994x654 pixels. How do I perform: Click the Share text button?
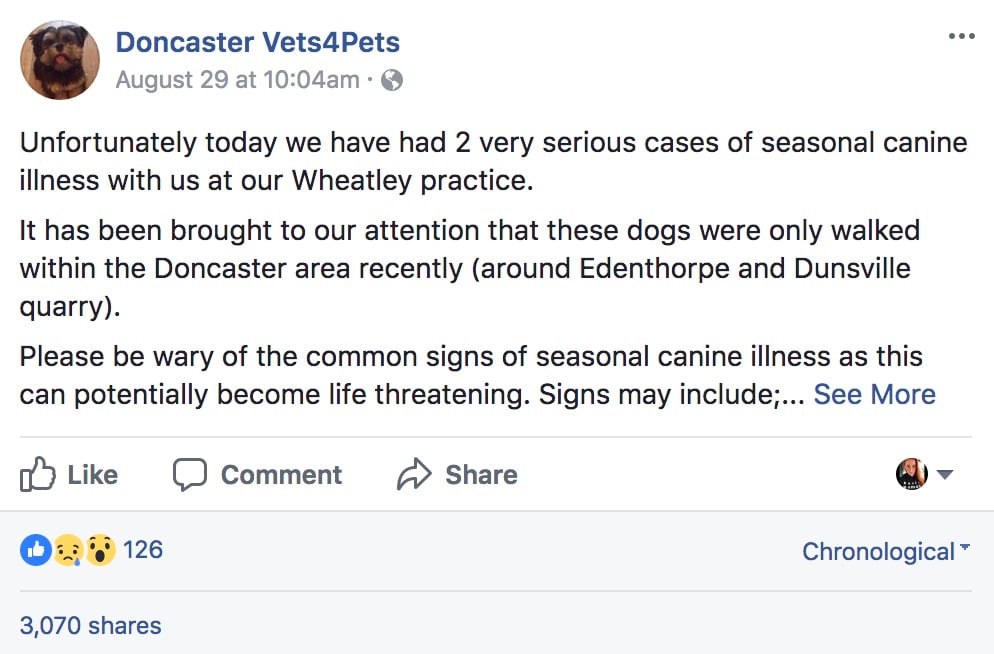pyautogui.click(x=481, y=475)
